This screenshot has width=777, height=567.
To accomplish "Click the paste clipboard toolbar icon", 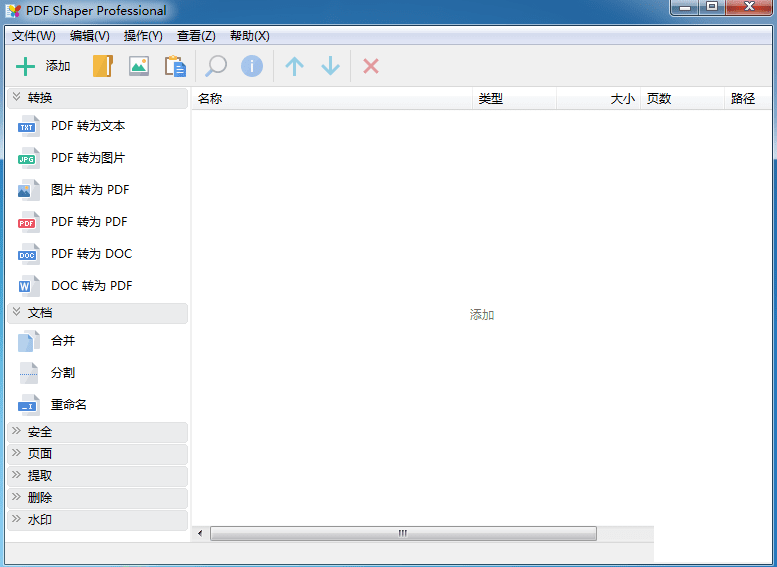I will click(175, 66).
